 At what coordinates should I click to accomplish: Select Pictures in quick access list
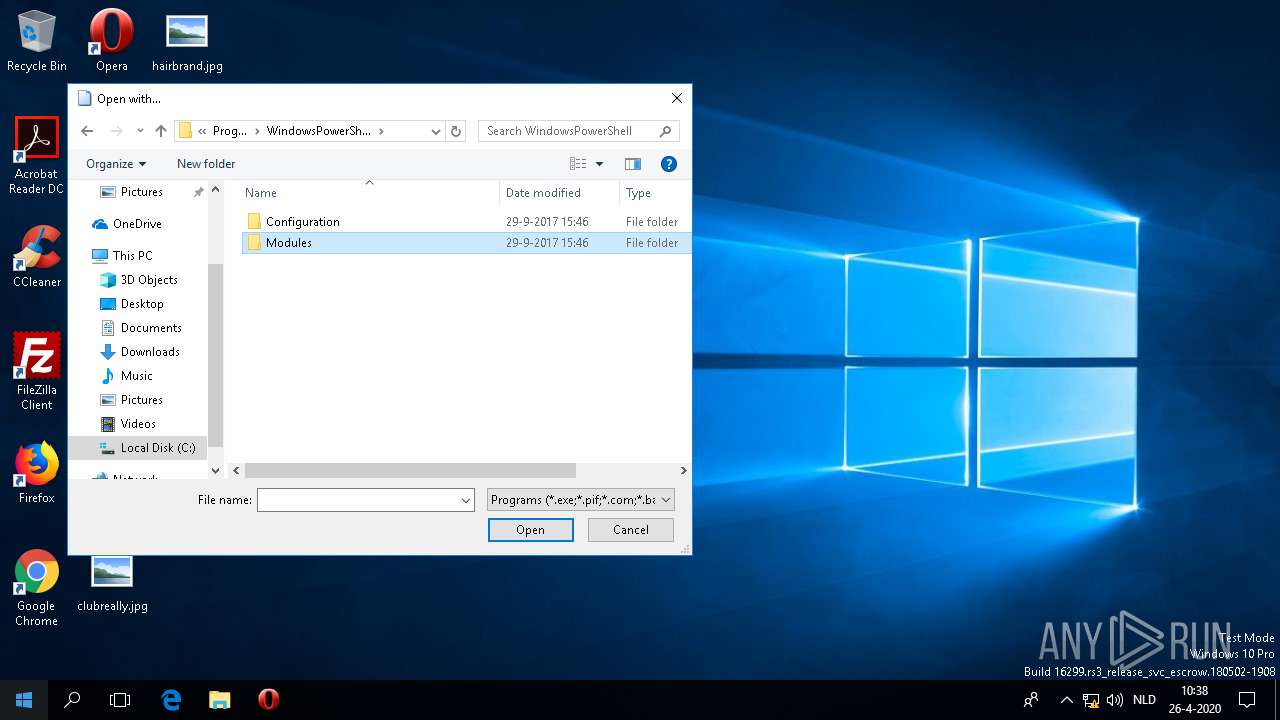pos(142,192)
